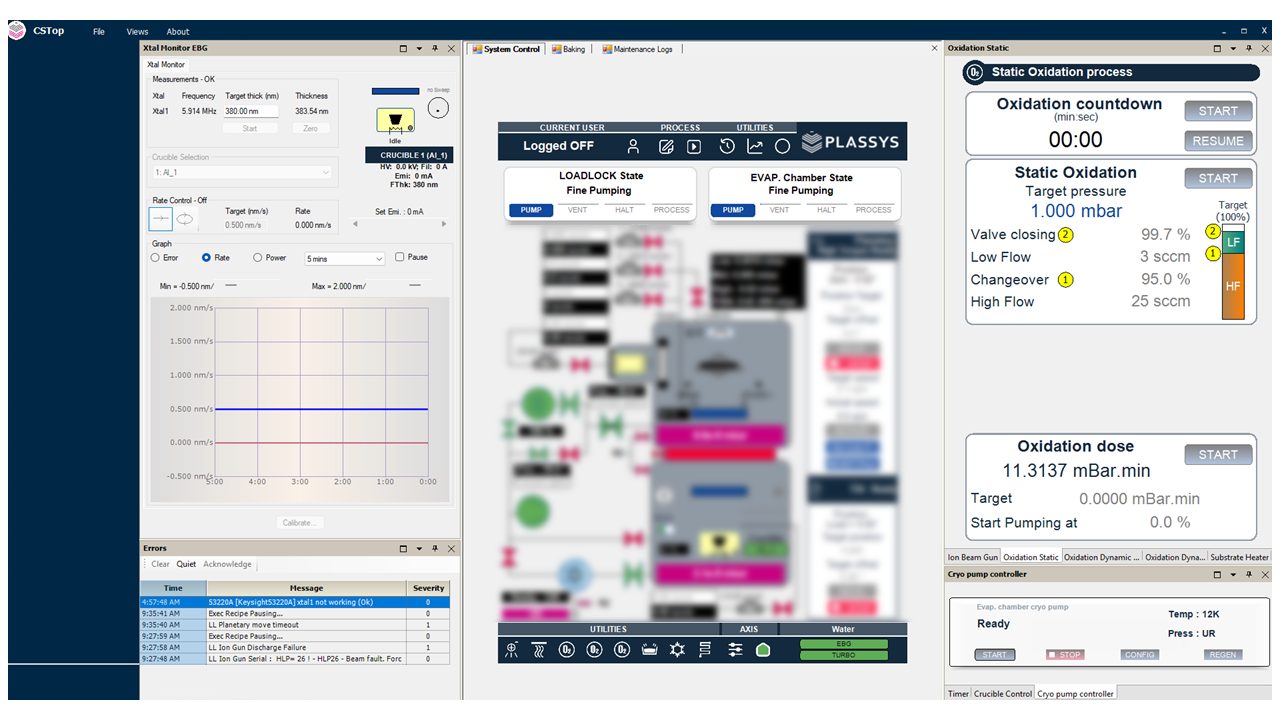The height and width of the screenshot is (720, 1280).
Task: Enable the Pause checkbox on graph
Action: pos(400,257)
